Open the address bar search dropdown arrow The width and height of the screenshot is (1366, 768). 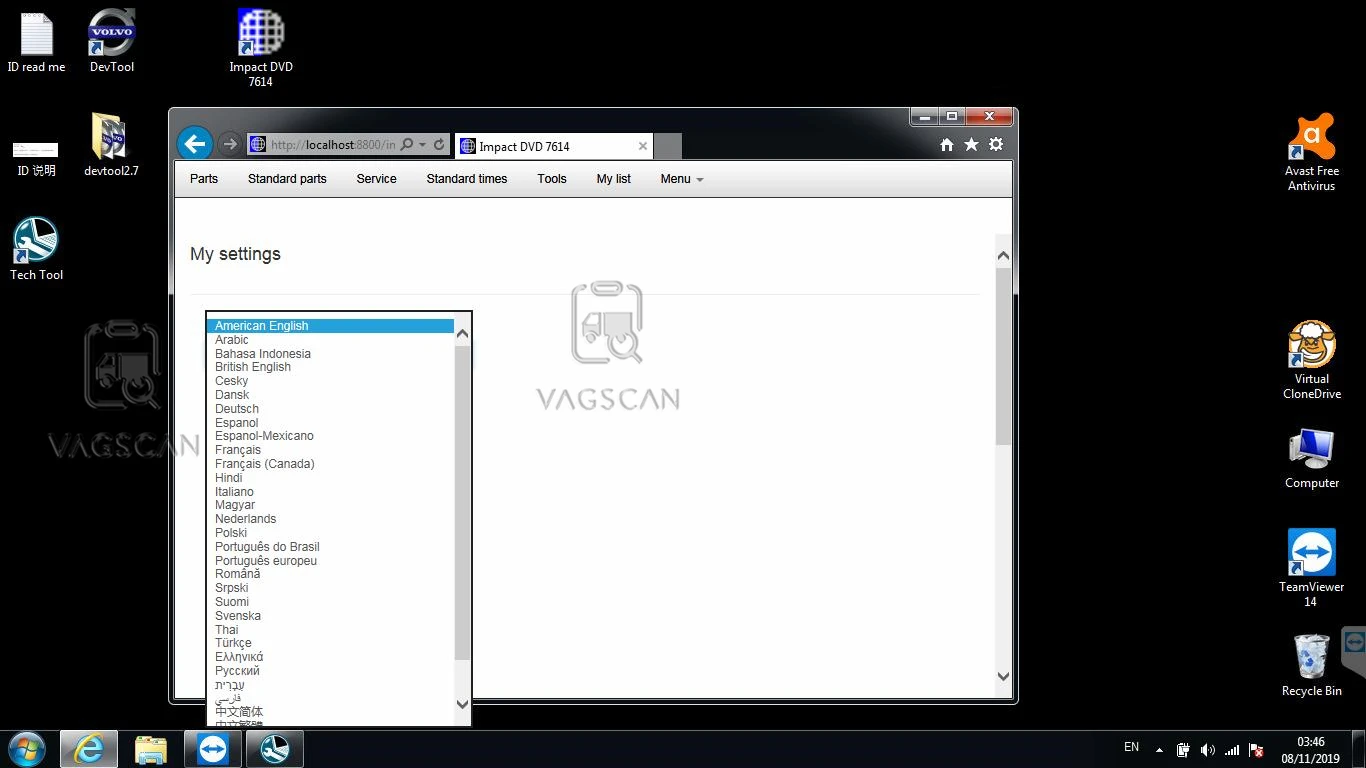click(x=423, y=145)
